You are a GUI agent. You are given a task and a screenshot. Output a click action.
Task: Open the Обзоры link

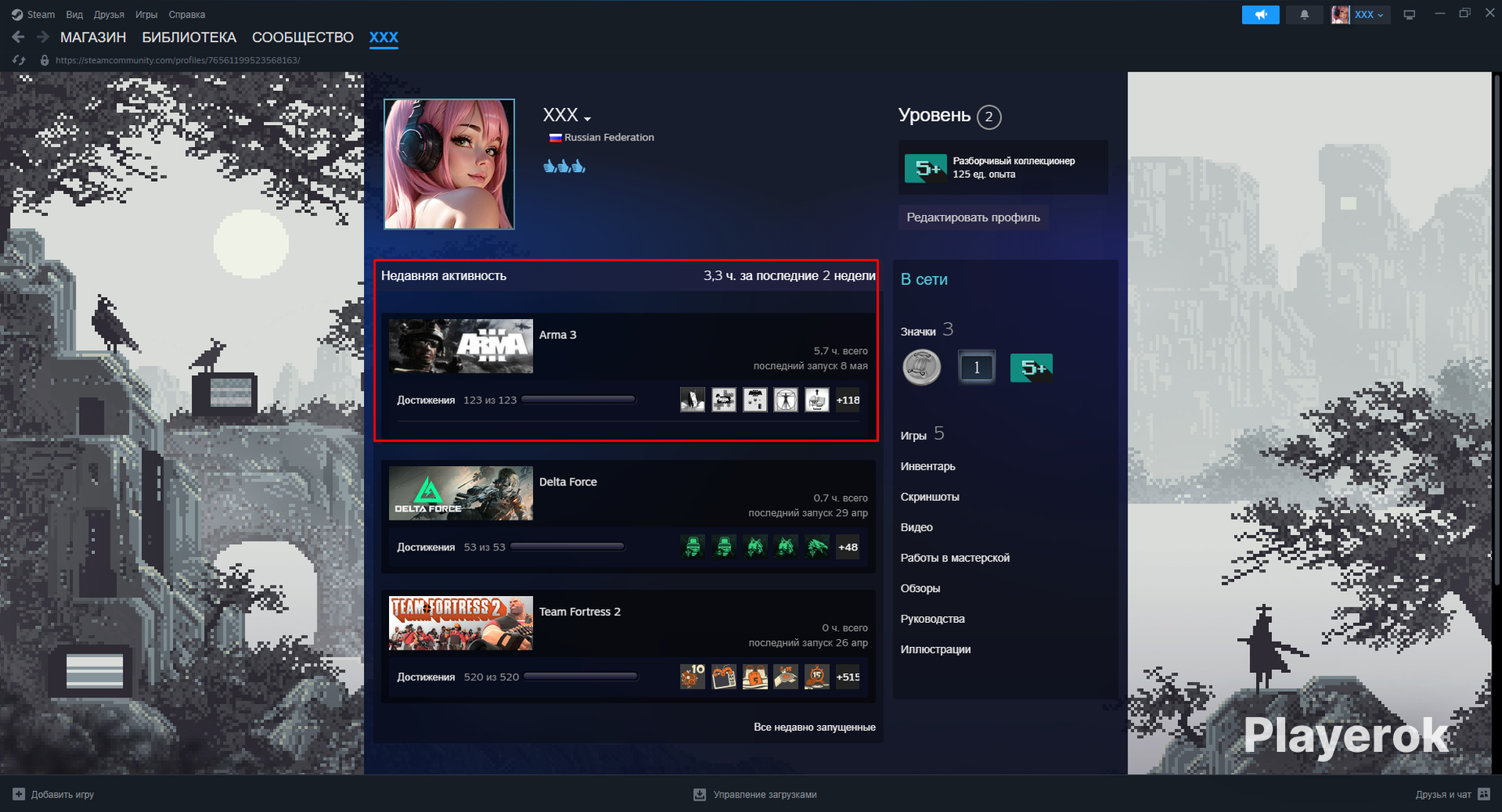click(x=920, y=588)
